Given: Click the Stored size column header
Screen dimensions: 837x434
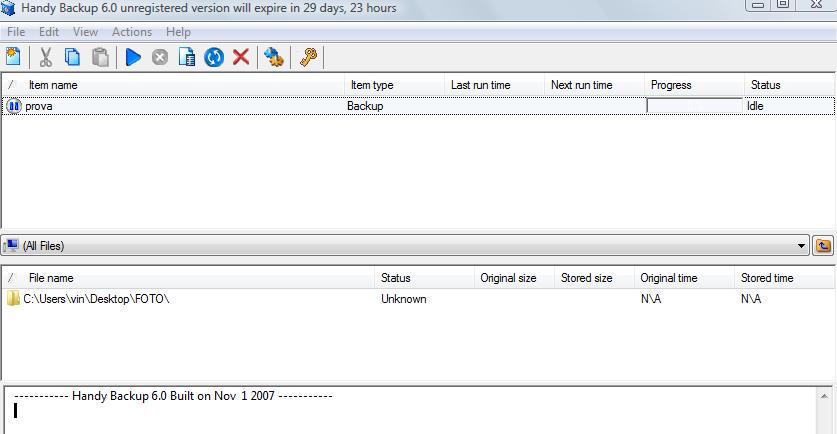Looking at the screenshot, I should click(594, 278).
